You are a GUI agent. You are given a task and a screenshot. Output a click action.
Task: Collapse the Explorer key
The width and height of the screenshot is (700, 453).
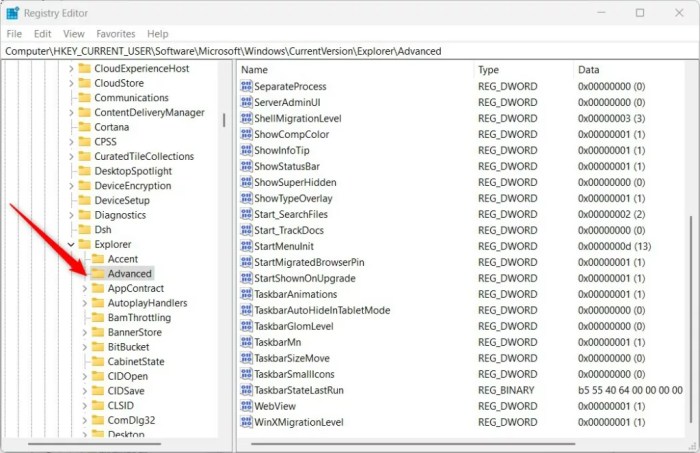click(x=71, y=245)
